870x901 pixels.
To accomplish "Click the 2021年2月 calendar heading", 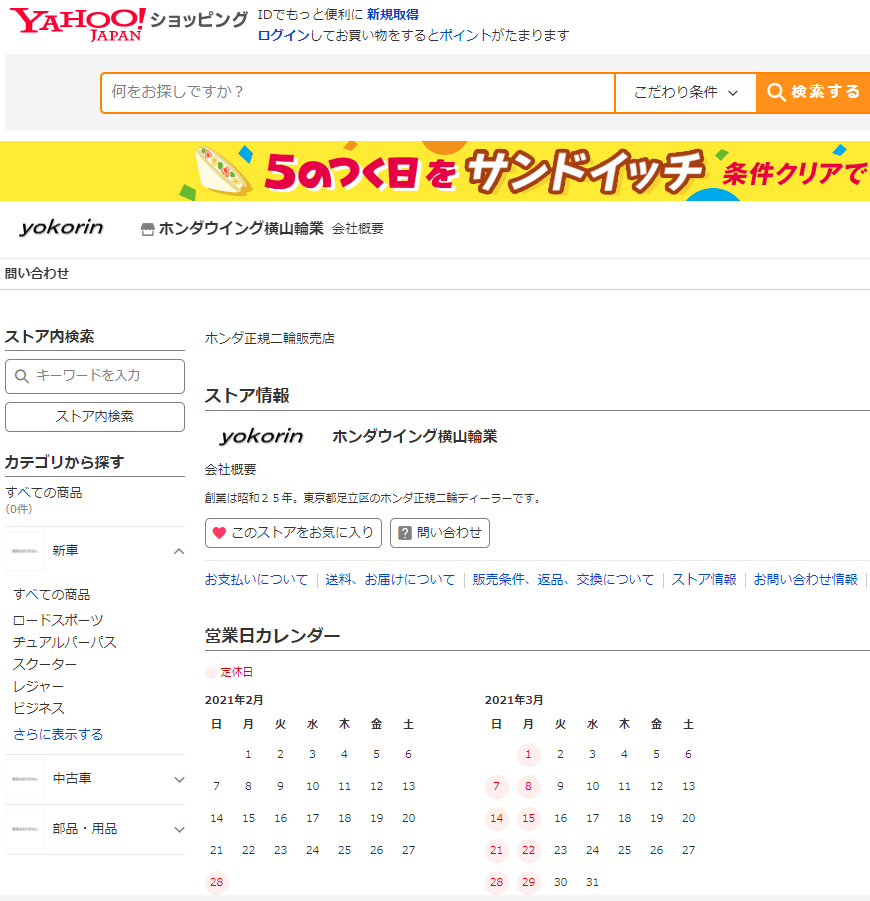I will point(234,700).
